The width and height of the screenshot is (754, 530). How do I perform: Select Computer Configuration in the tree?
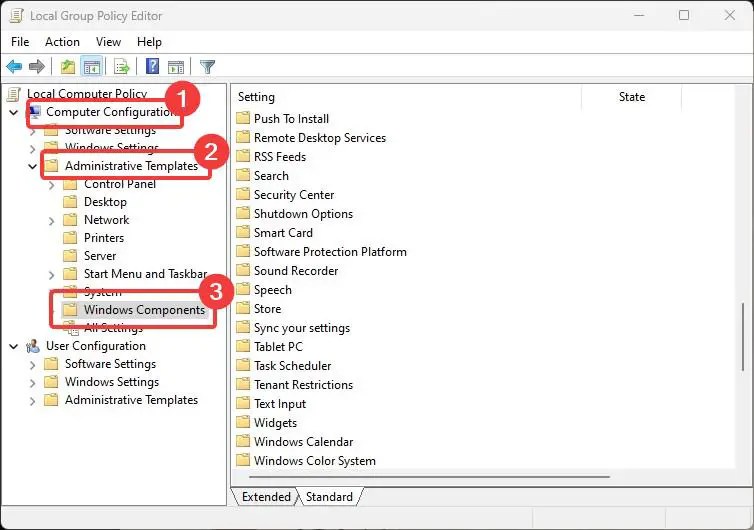(x=109, y=112)
